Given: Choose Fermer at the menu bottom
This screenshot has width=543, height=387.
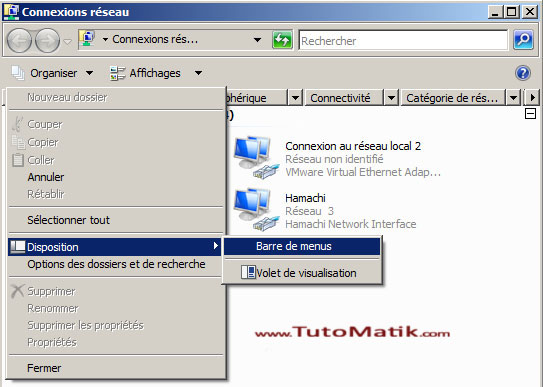Looking at the screenshot, I should 116,368.
